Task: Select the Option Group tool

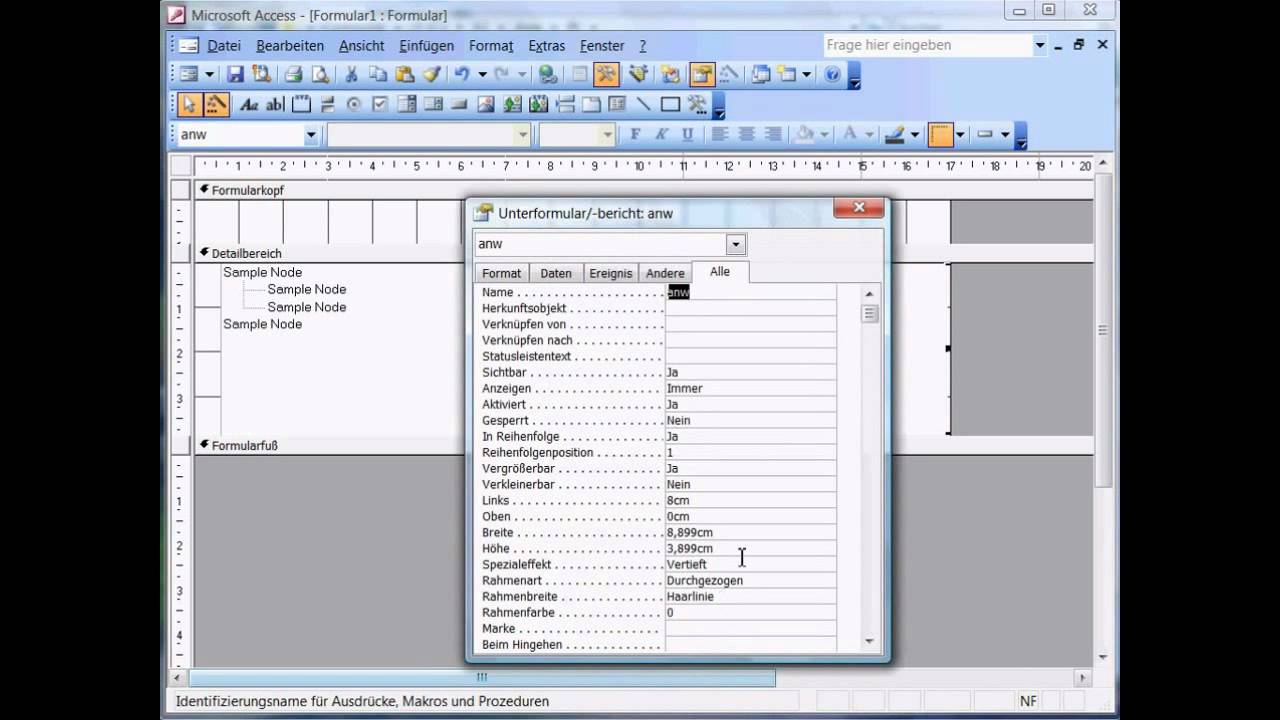Action: point(300,104)
